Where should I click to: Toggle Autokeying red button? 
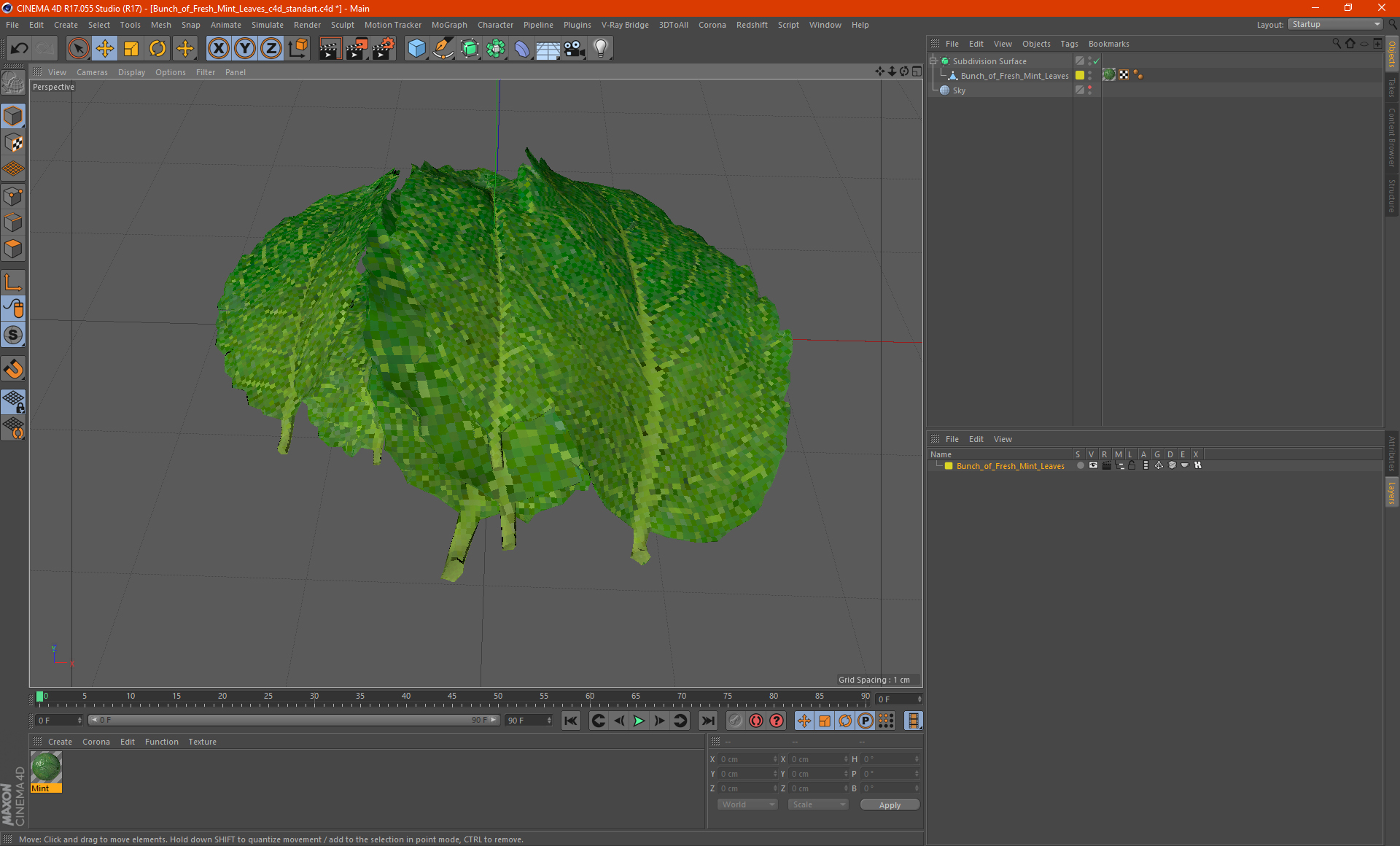pos(756,721)
